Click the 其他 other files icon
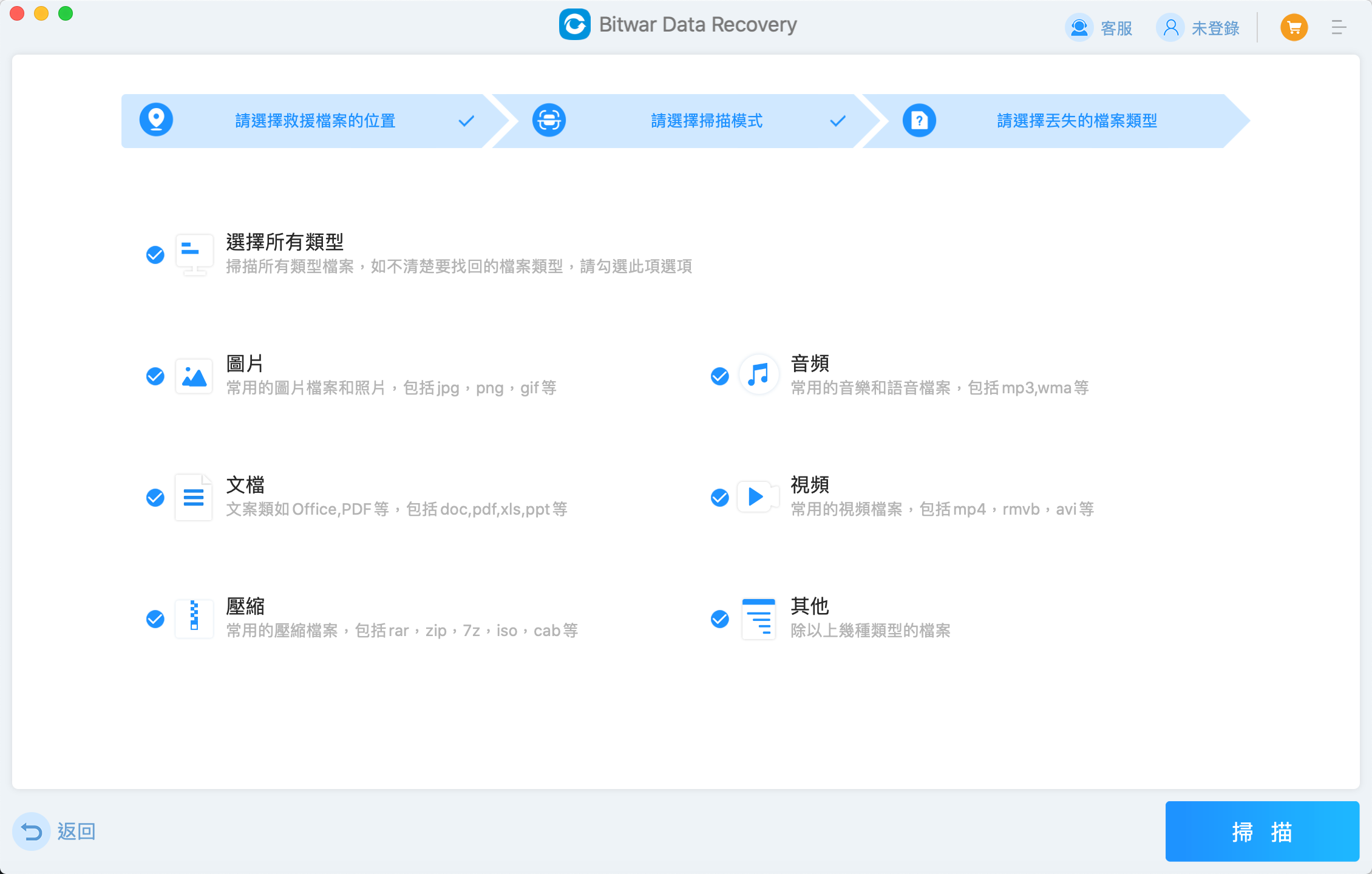Viewport: 1372px width, 874px height. (758, 618)
